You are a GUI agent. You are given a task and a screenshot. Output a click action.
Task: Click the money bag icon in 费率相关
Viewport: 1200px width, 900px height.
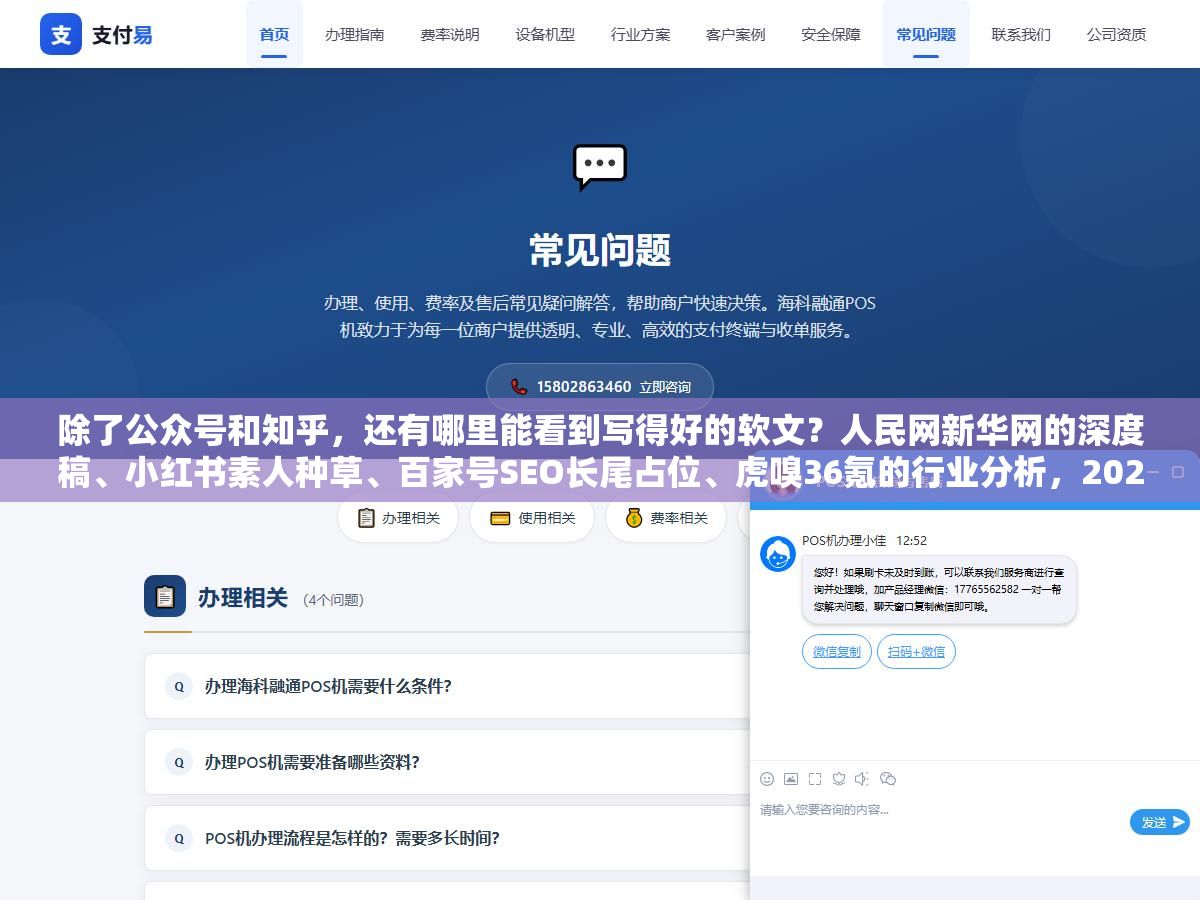pos(634,518)
